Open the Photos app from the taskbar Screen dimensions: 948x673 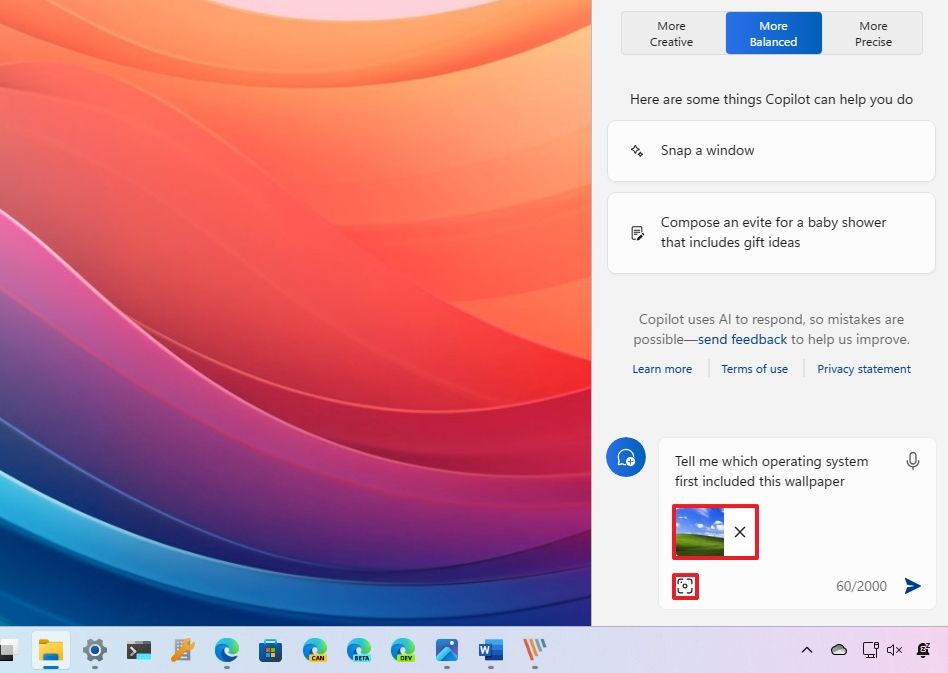[446, 651]
